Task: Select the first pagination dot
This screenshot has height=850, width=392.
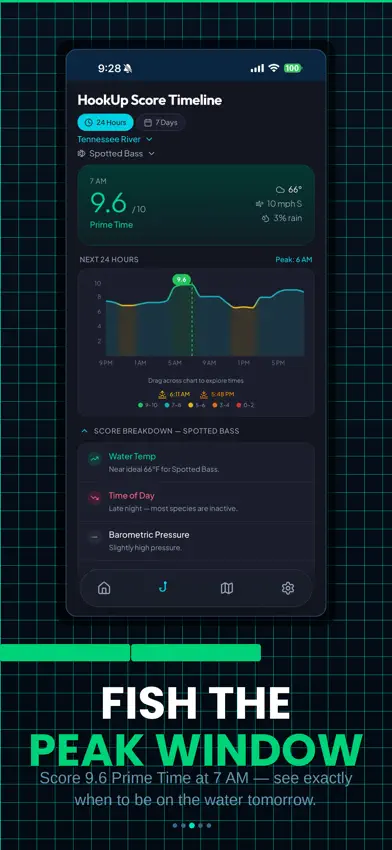Action: point(175,826)
